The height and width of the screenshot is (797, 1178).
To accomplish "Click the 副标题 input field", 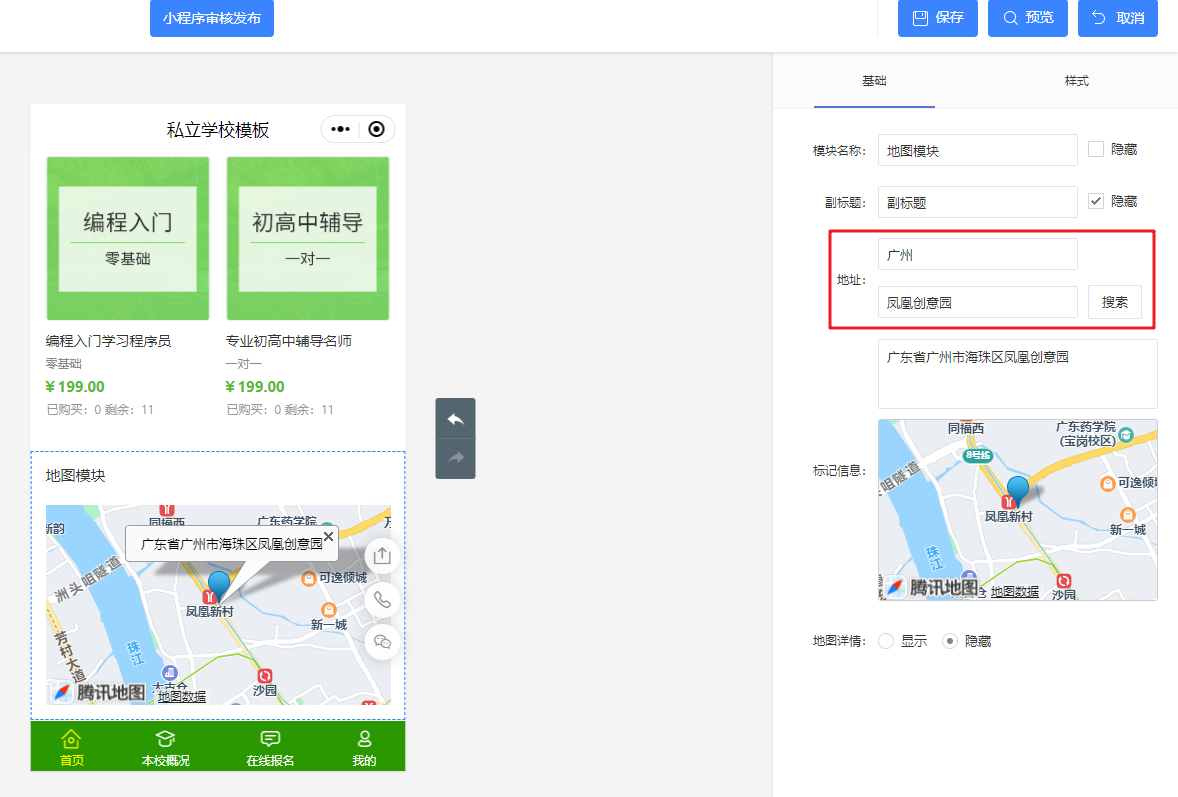I will (977, 202).
